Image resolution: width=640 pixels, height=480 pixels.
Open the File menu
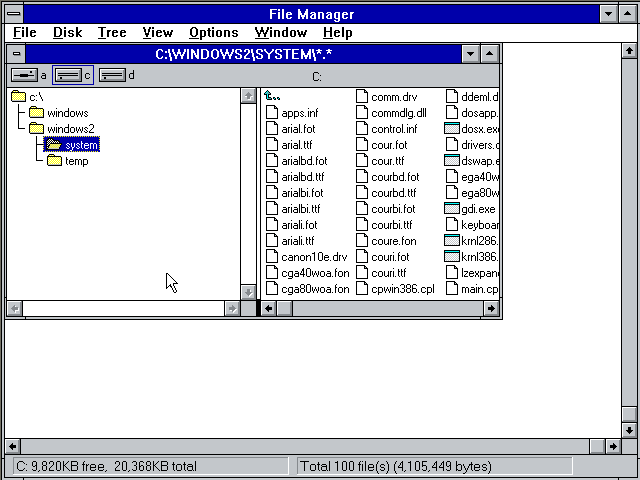(24, 32)
